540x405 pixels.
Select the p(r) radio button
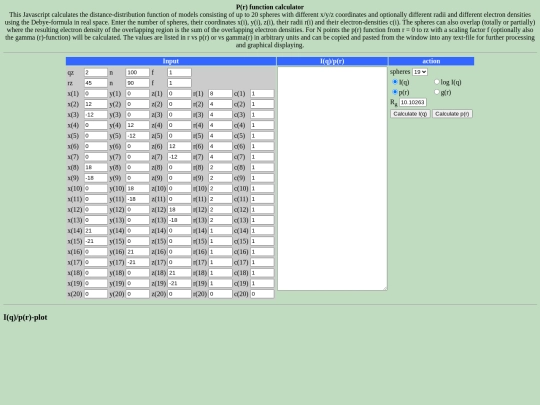point(395,92)
